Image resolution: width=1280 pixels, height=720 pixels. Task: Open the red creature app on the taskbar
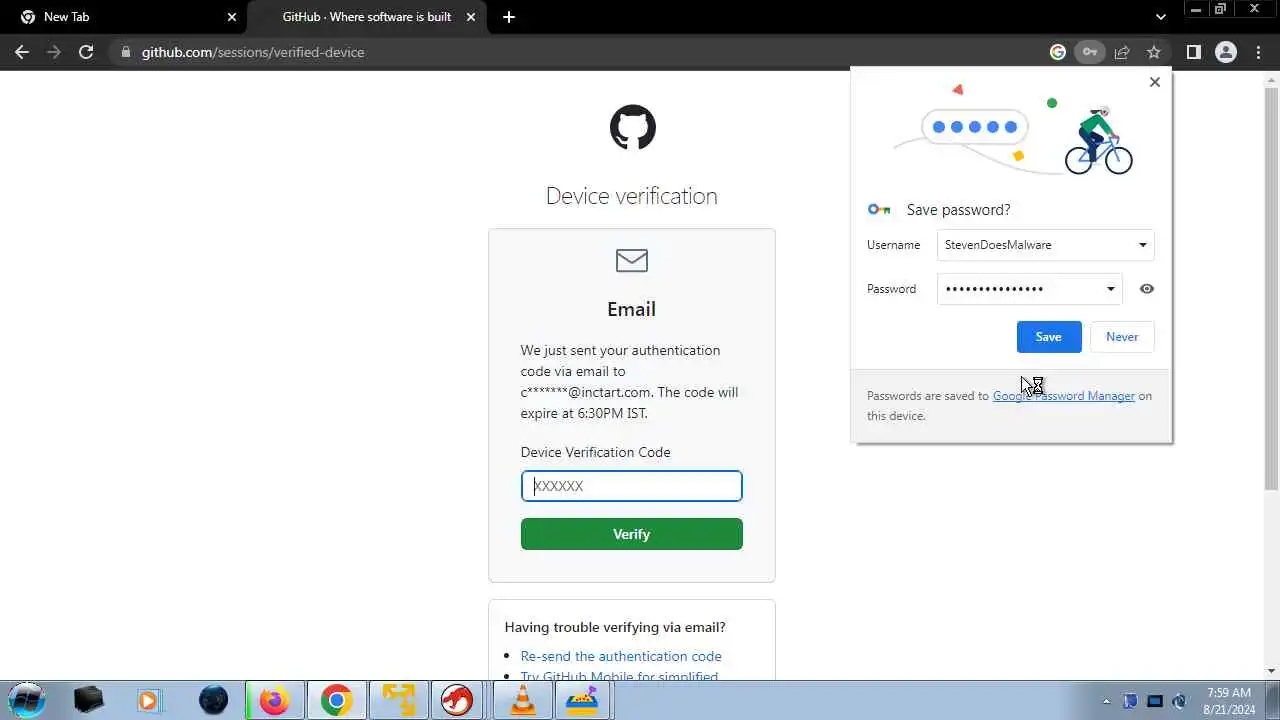(x=459, y=700)
